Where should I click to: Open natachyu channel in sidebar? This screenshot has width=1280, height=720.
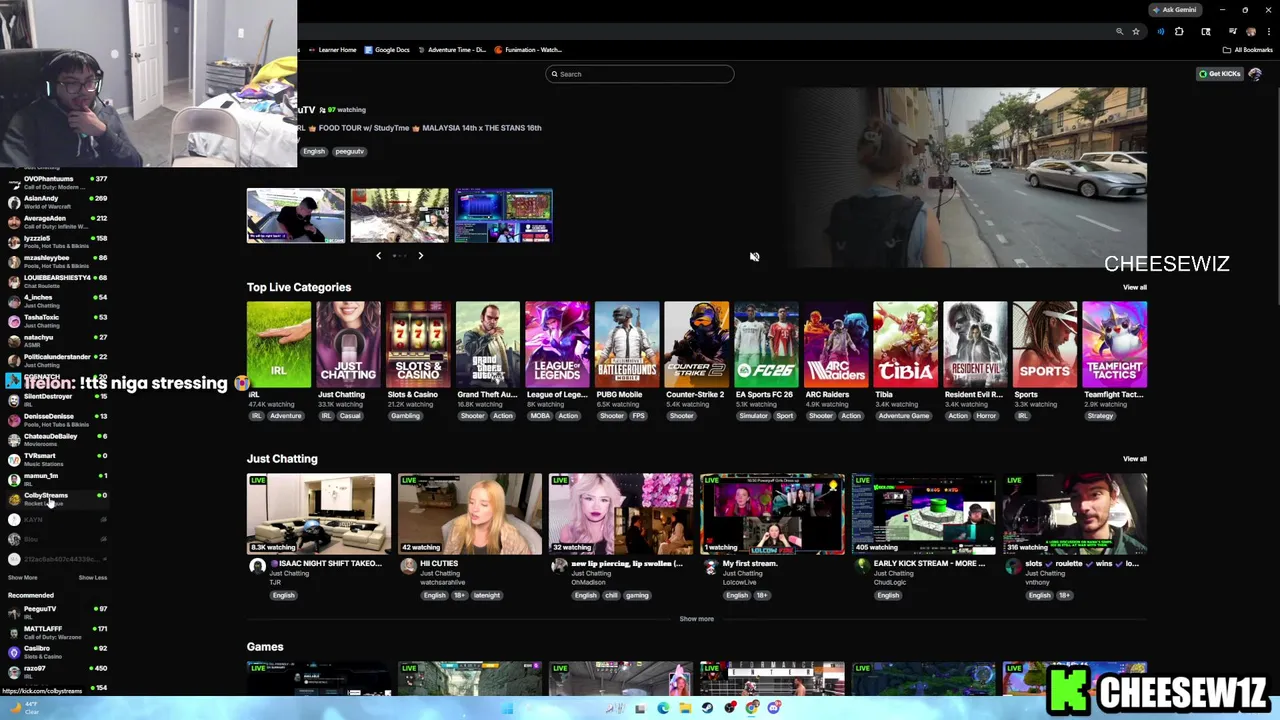pyautogui.click(x=57, y=341)
